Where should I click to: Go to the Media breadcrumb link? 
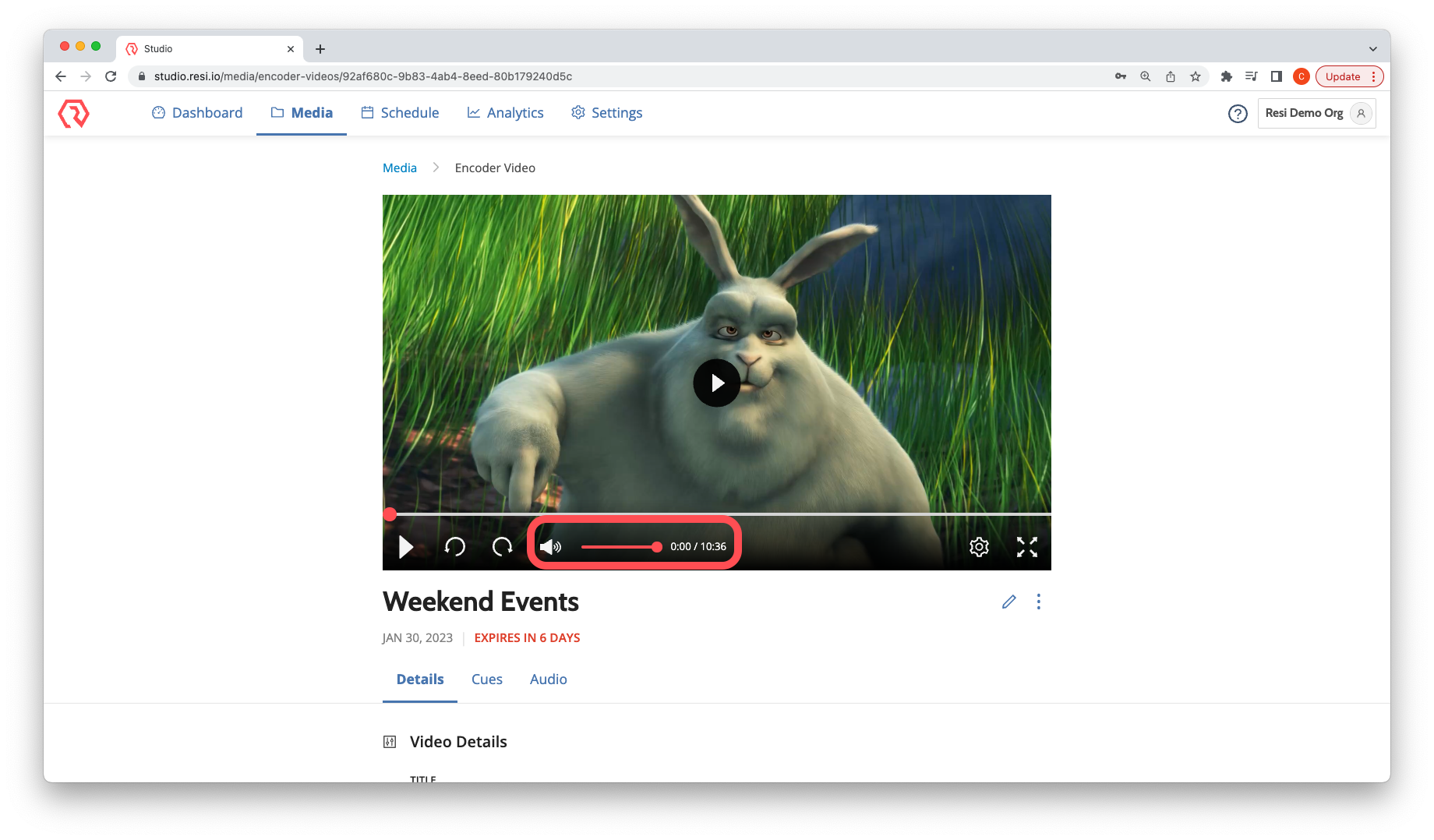(x=399, y=168)
